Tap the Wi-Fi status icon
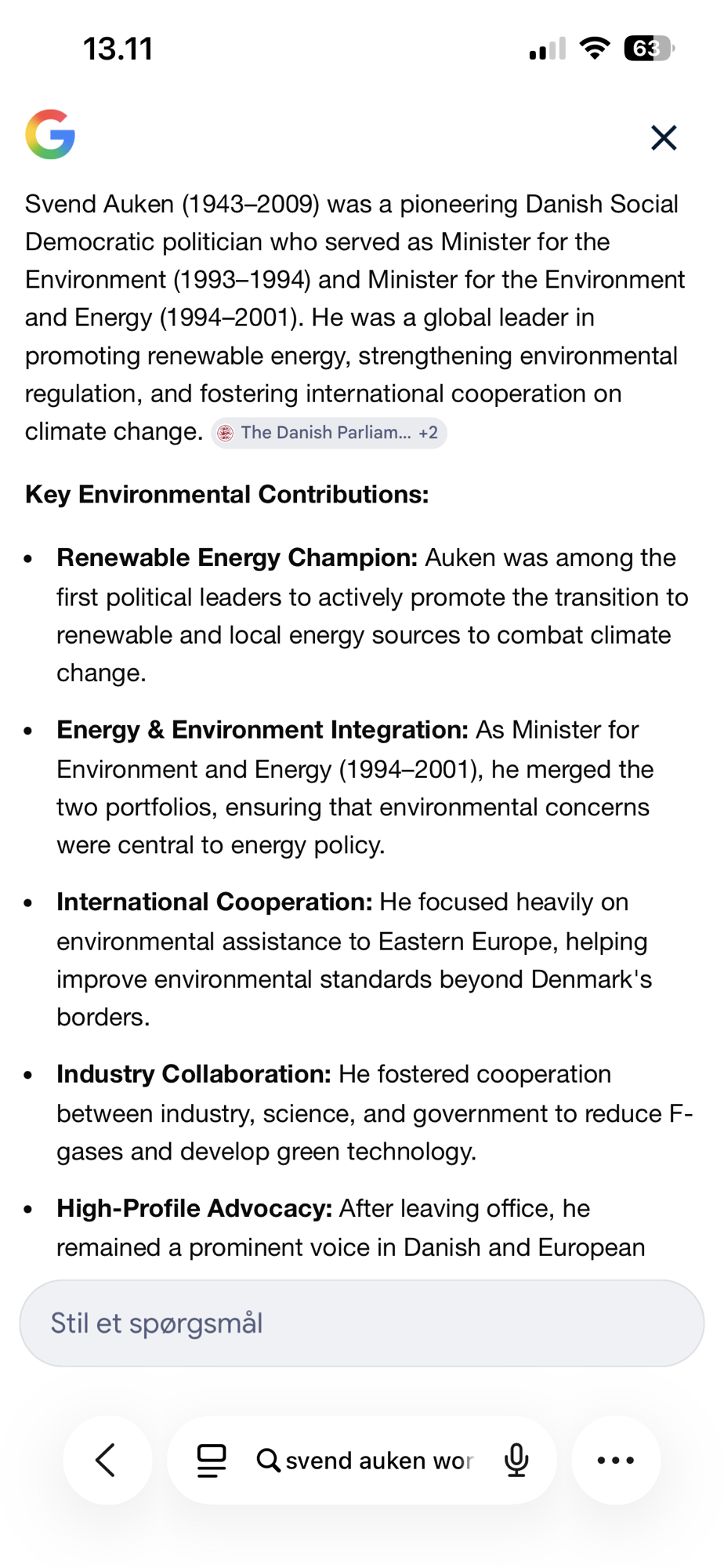This screenshot has height=1568, width=724. click(x=595, y=49)
